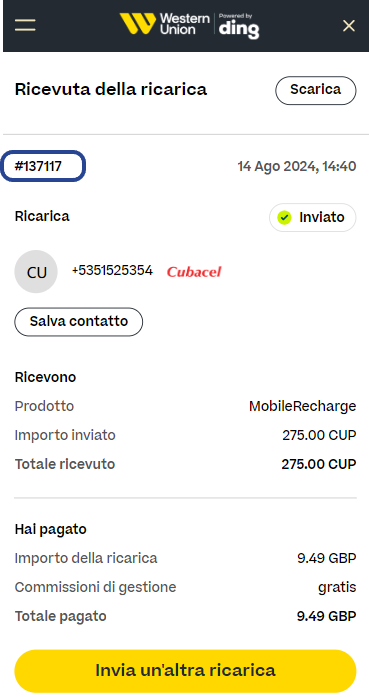Click the Totale pagato 9.49 GBP amount

[x=326, y=617]
